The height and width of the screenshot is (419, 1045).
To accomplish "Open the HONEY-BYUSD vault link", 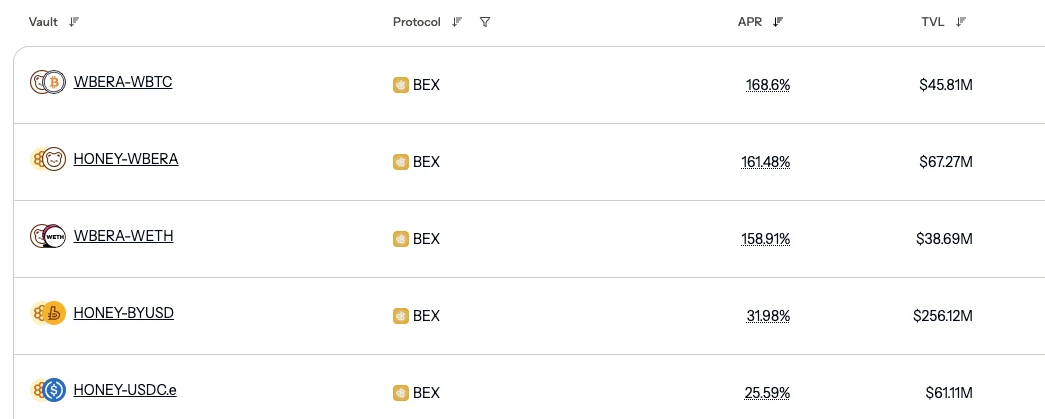I will pos(124,313).
